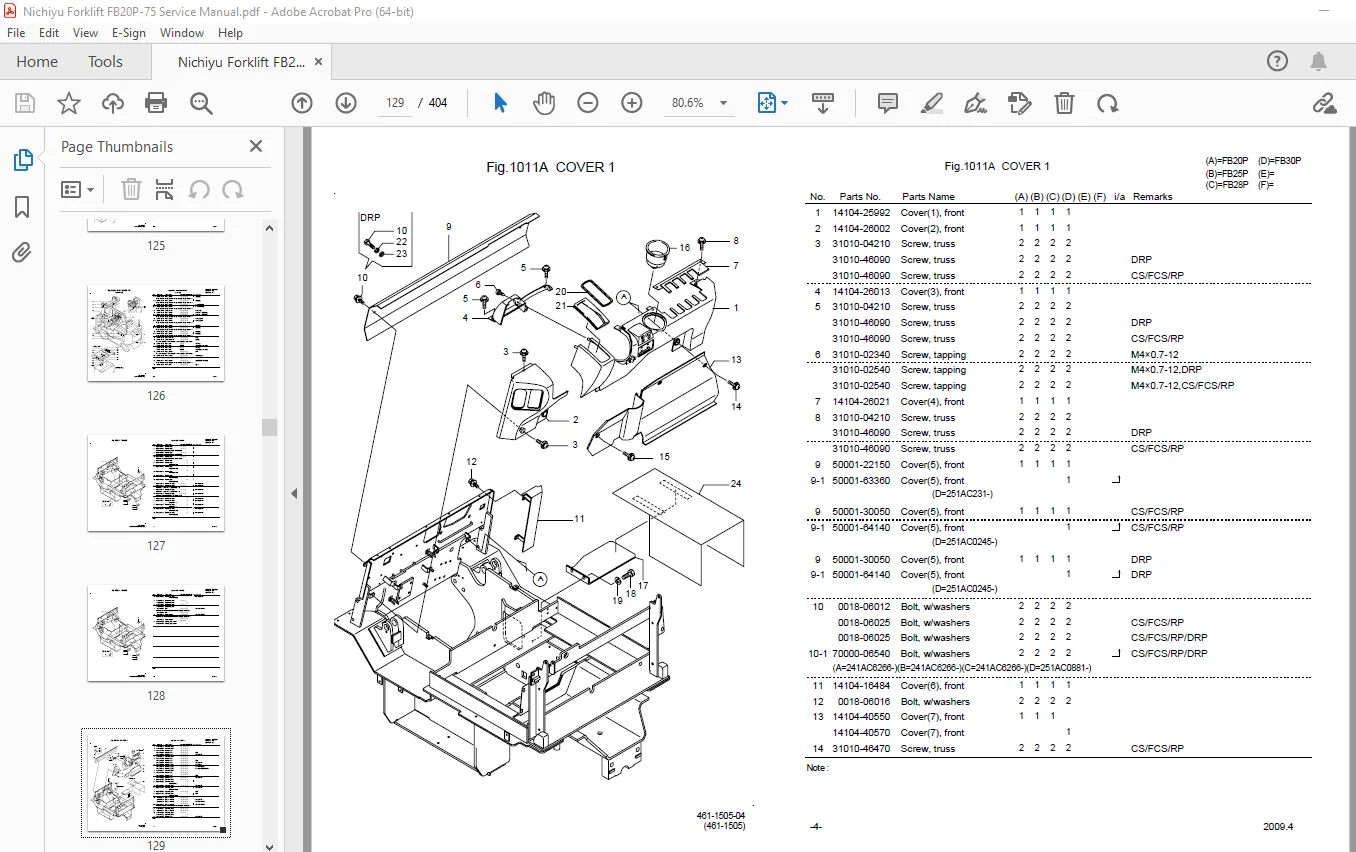Add a sticky note comment
The width and height of the screenshot is (1356, 852).
tap(887, 103)
